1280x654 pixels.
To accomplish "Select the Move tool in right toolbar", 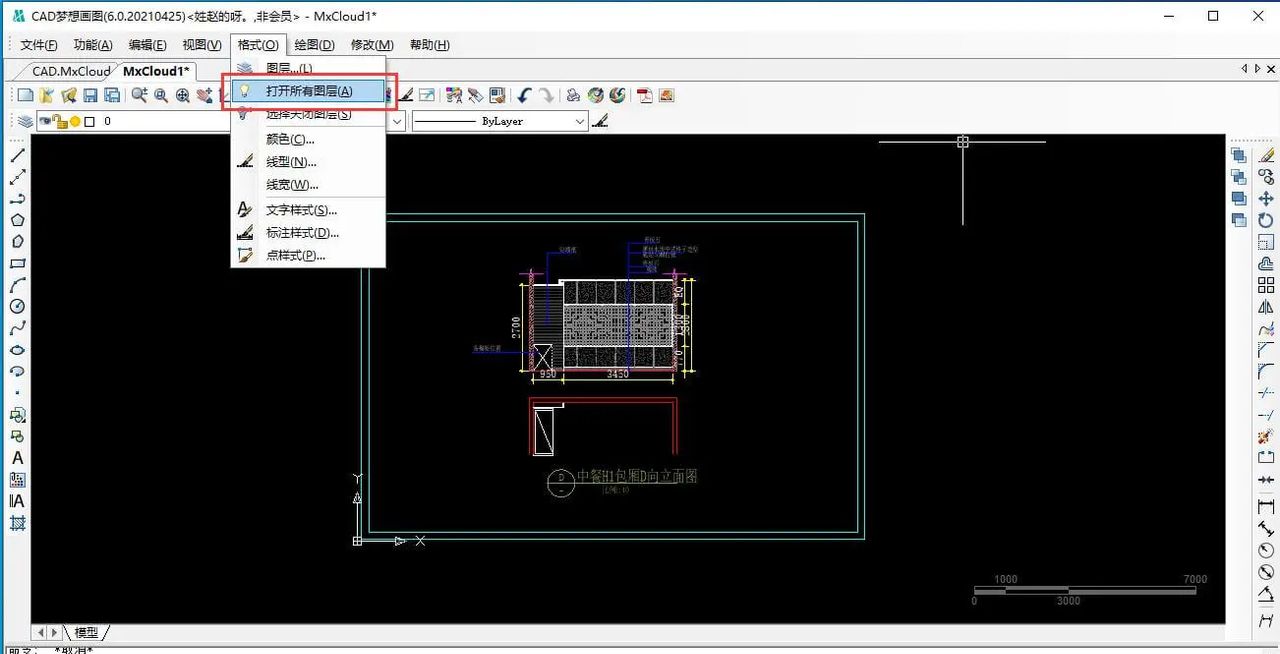I will (x=1265, y=199).
